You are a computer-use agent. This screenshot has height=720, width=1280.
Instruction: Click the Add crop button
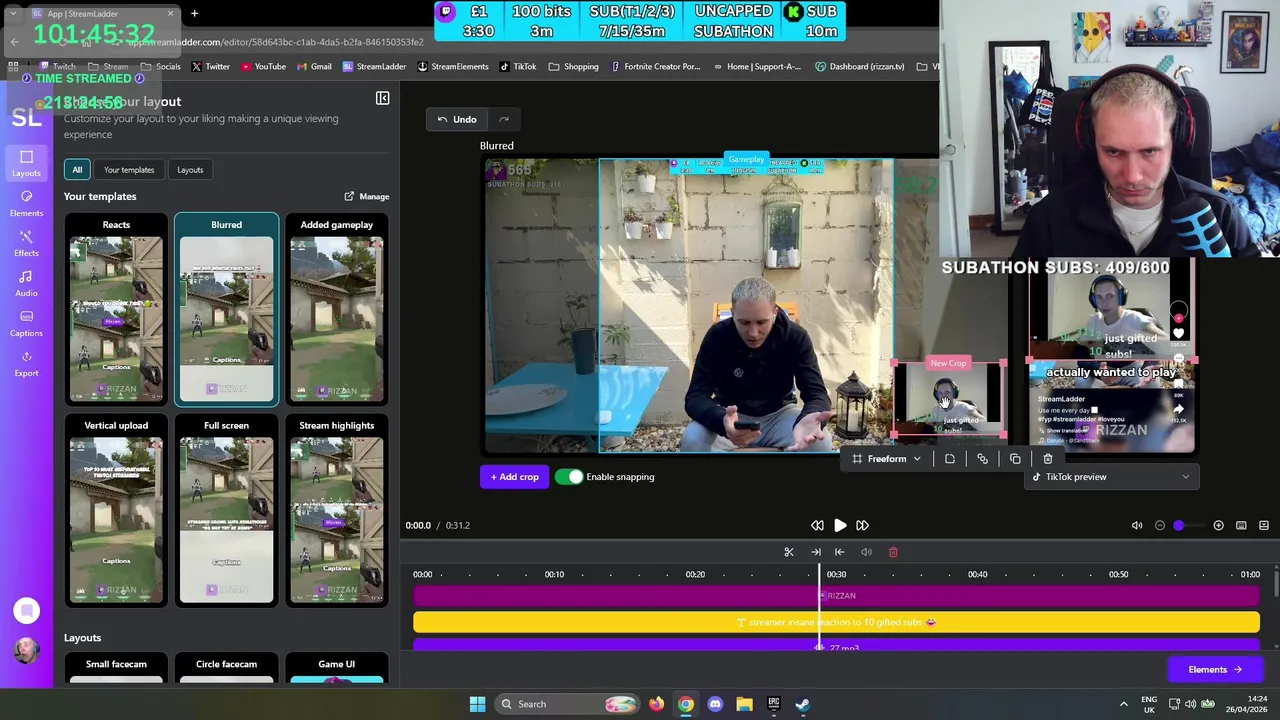click(x=514, y=477)
